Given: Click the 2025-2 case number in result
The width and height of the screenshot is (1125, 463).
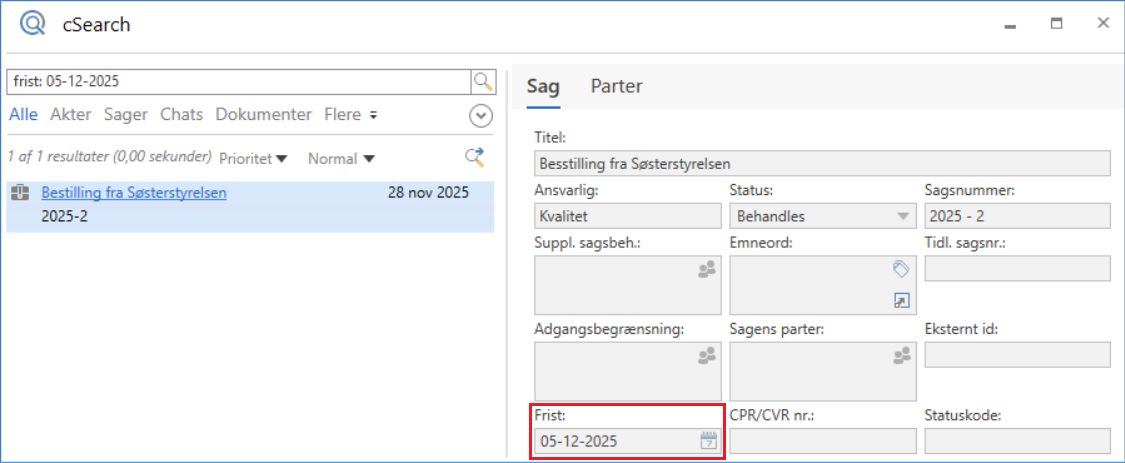Looking at the screenshot, I should pyautogui.click(x=65, y=215).
